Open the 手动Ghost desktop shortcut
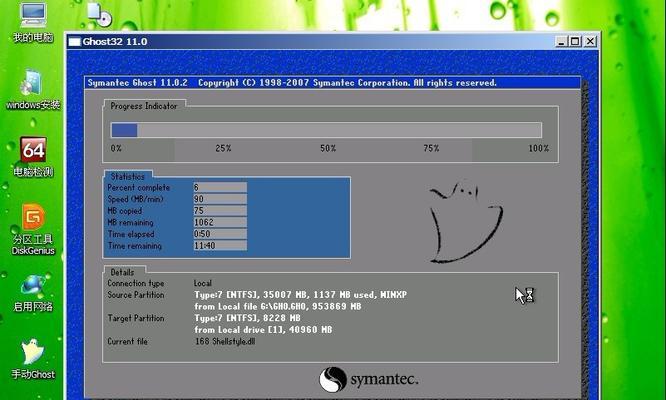The height and width of the screenshot is (400, 666). click(x=33, y=359)
